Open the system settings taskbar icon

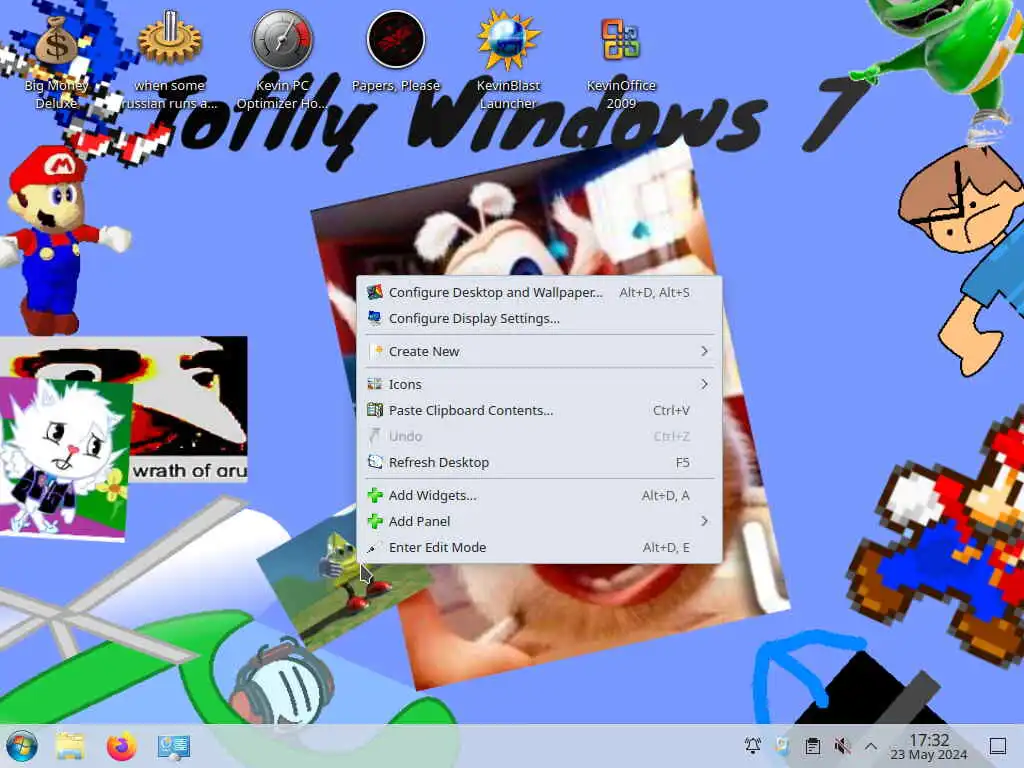click(x=174, y=746)
